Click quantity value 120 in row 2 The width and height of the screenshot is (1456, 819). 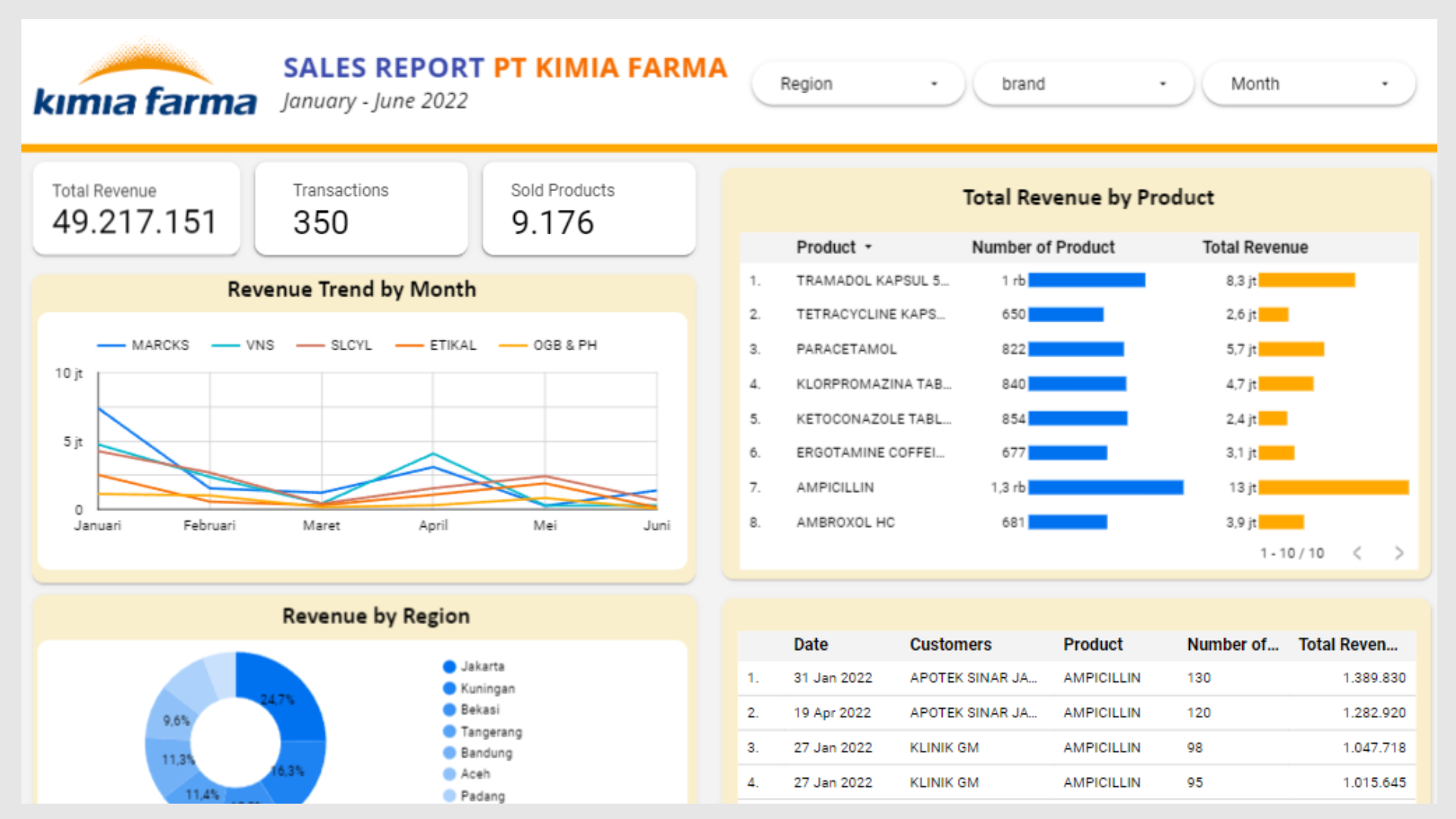pyautogui.click(x=1199, y=713)
